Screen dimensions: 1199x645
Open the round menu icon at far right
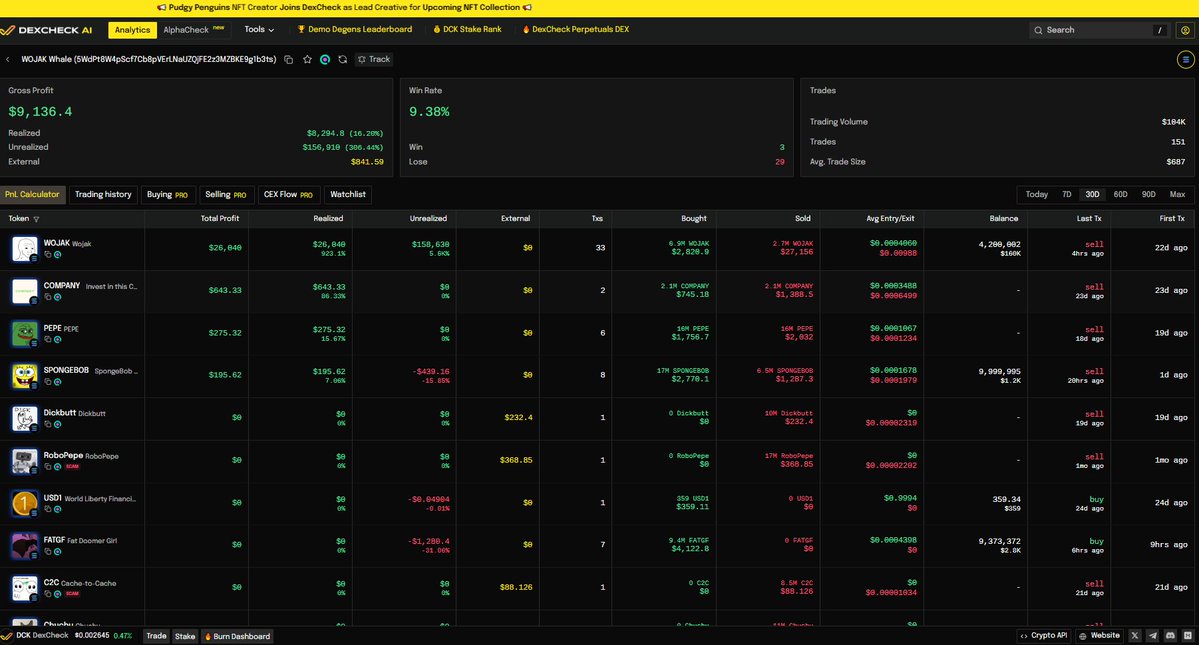tap(1185, 60)
